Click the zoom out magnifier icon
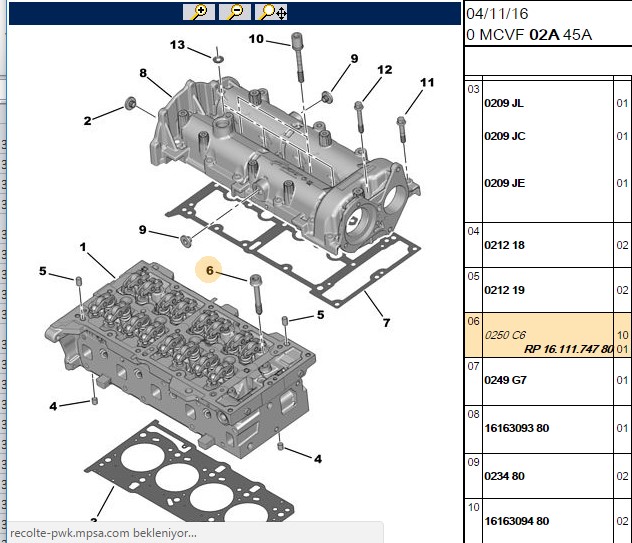The width and height of the screenshot is (632, 543). [235, 12]
